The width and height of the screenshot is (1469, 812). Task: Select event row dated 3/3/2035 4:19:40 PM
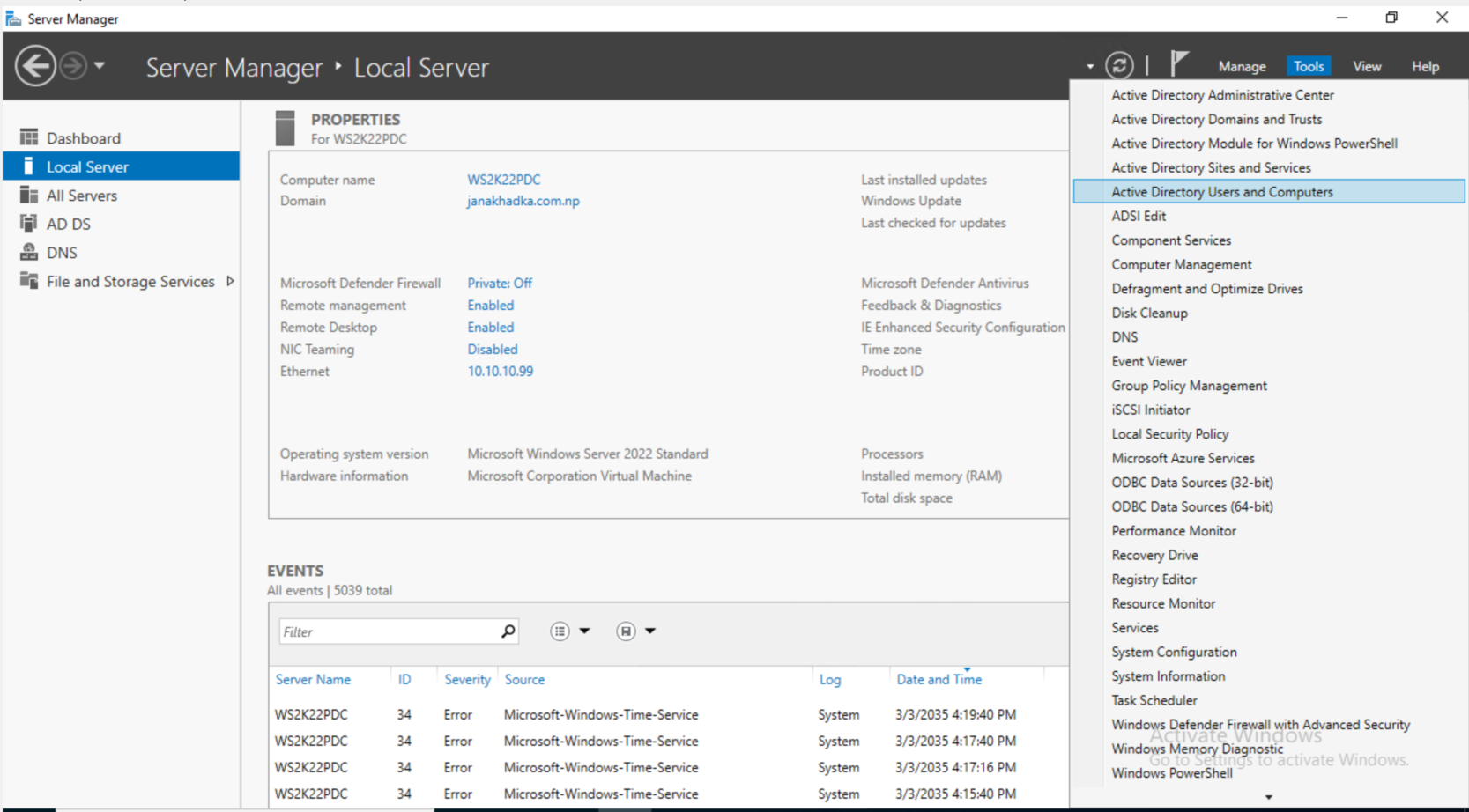pos(668,715)
